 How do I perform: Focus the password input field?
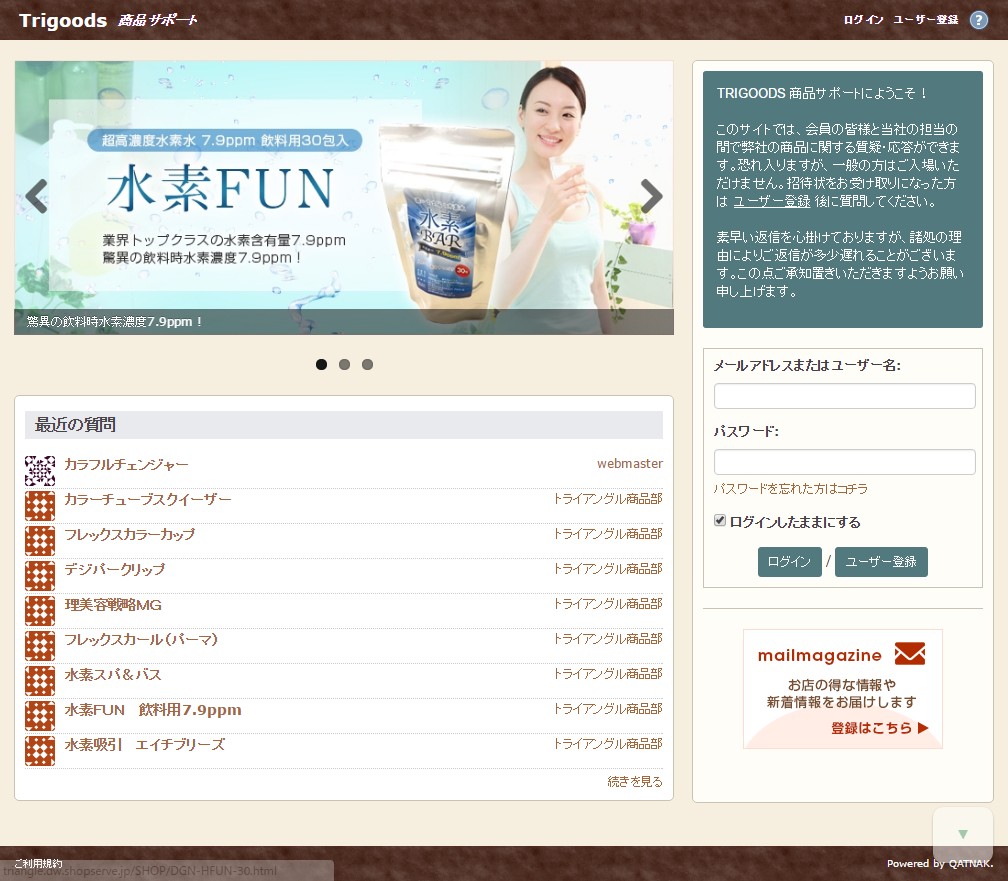[x=844, y=462]
